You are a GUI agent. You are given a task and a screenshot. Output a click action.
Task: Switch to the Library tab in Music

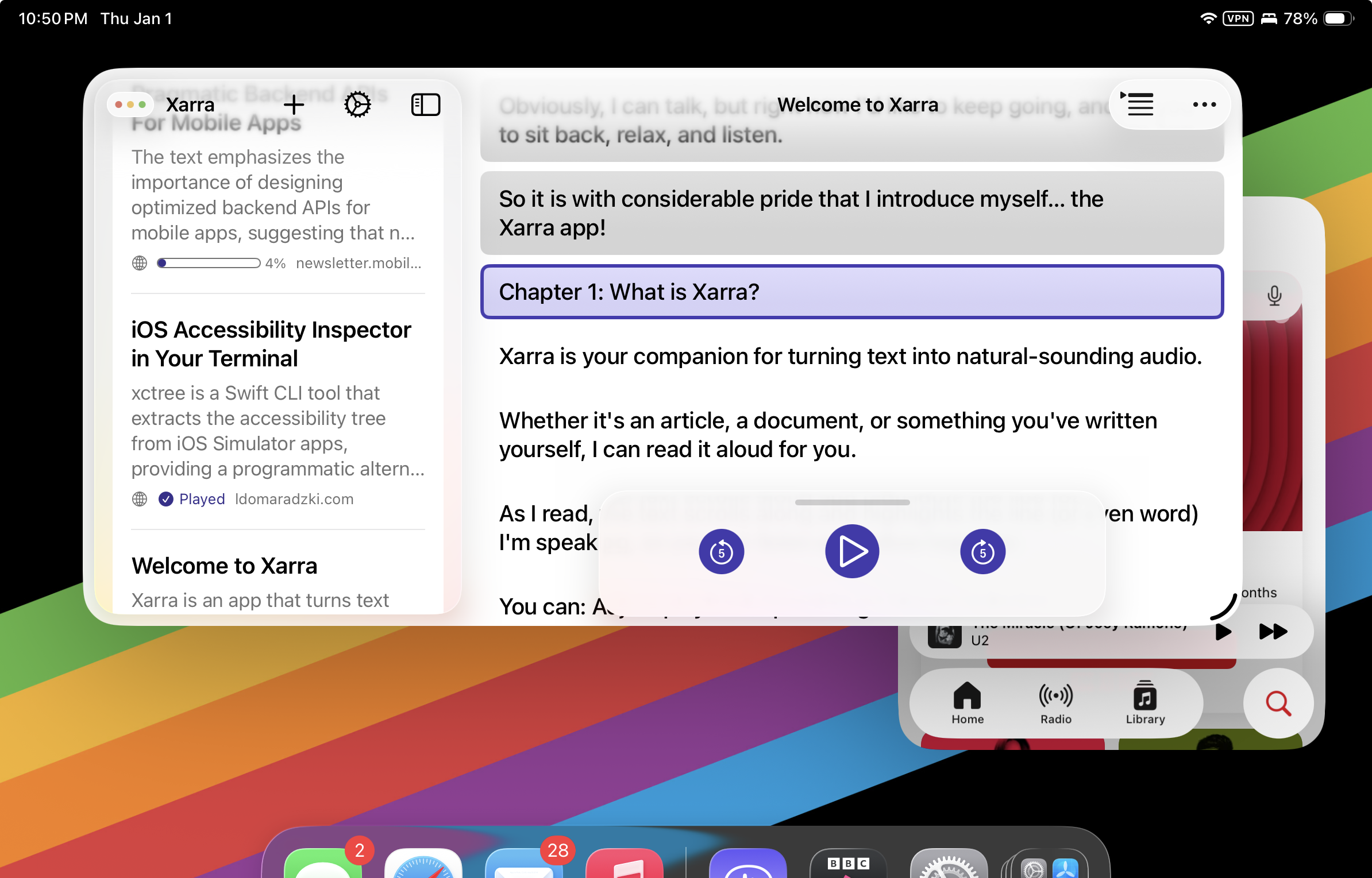coord(1144,702)
